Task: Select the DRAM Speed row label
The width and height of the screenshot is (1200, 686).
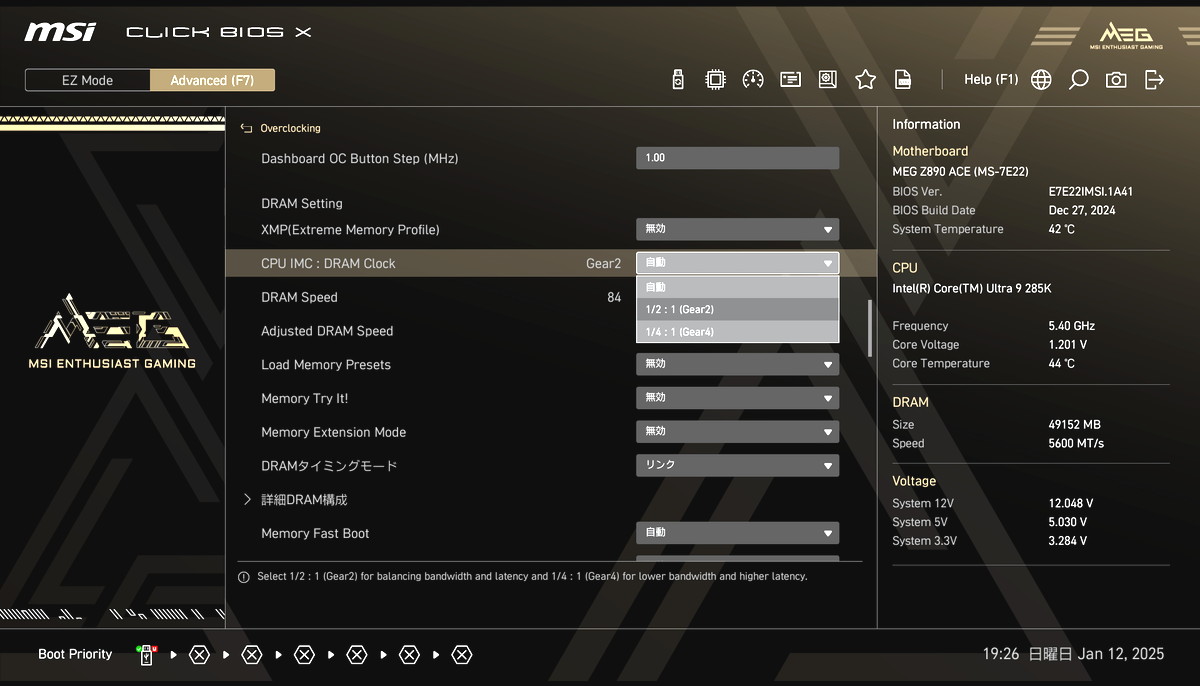Action: pos(299,297)
